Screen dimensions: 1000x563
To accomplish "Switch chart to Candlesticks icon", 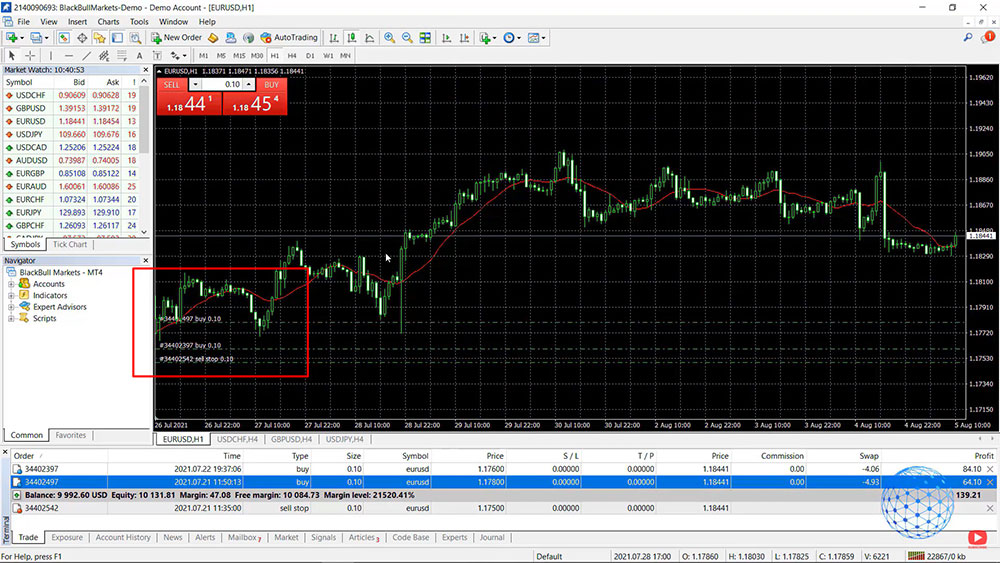I will point(351,38).
